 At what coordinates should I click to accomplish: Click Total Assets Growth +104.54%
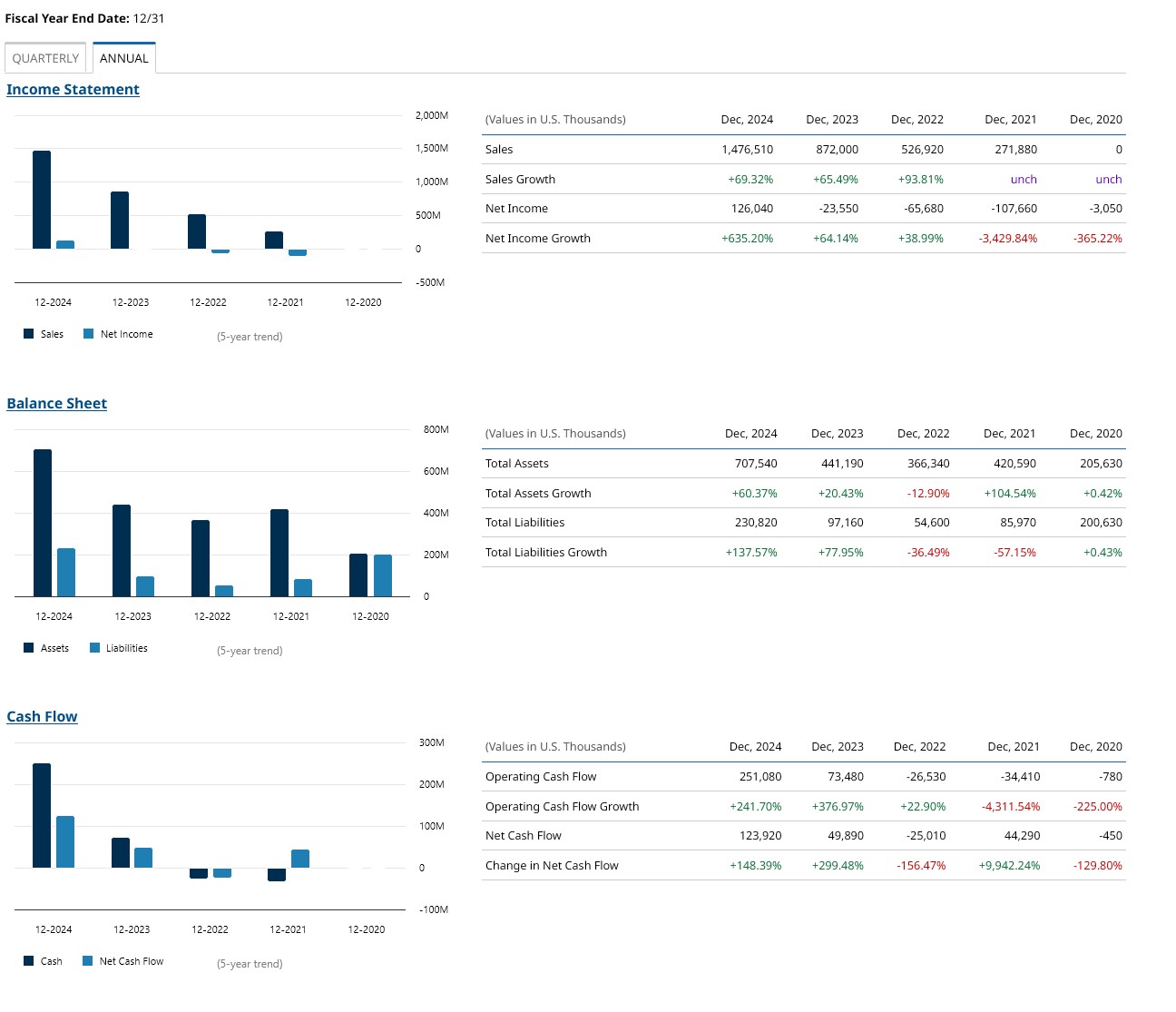1010,494
